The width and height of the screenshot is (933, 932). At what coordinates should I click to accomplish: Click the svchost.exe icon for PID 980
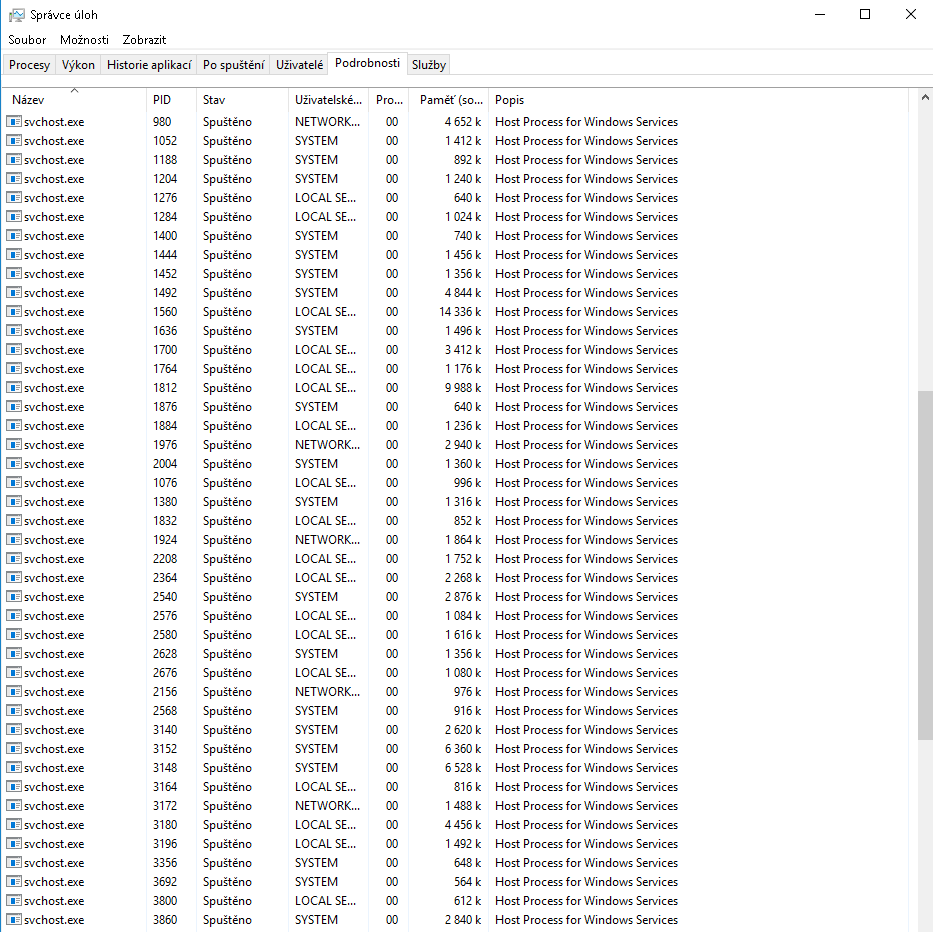14,122
